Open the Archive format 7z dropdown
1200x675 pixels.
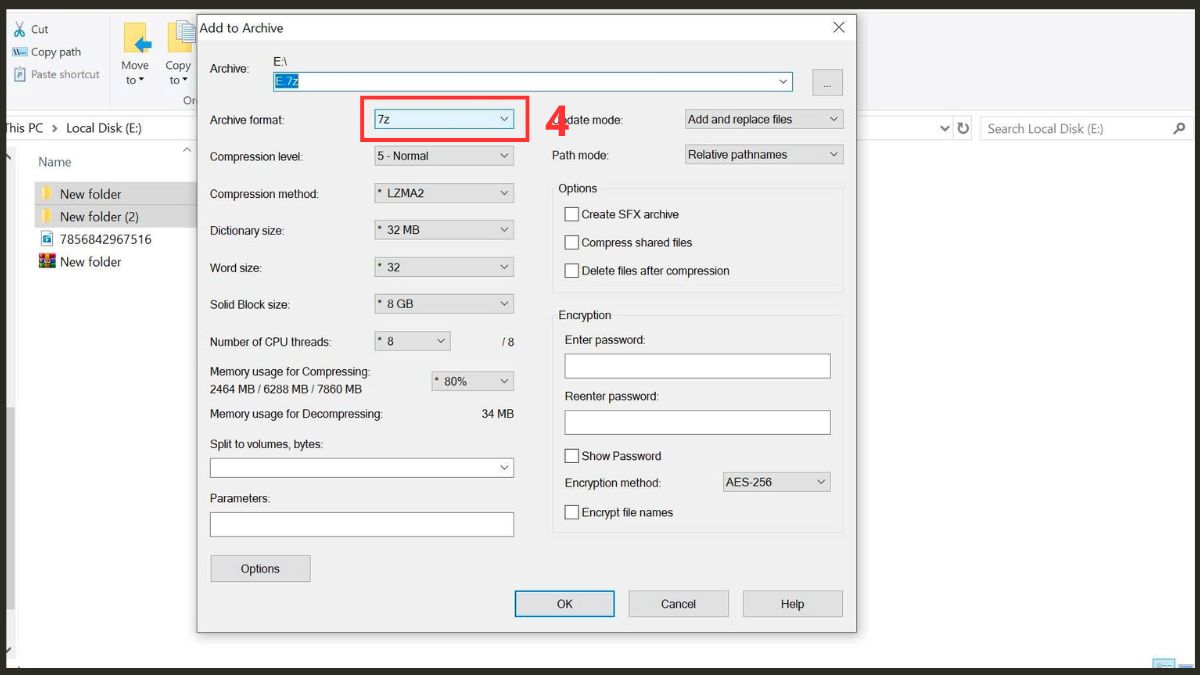click(x=444, y=119)
